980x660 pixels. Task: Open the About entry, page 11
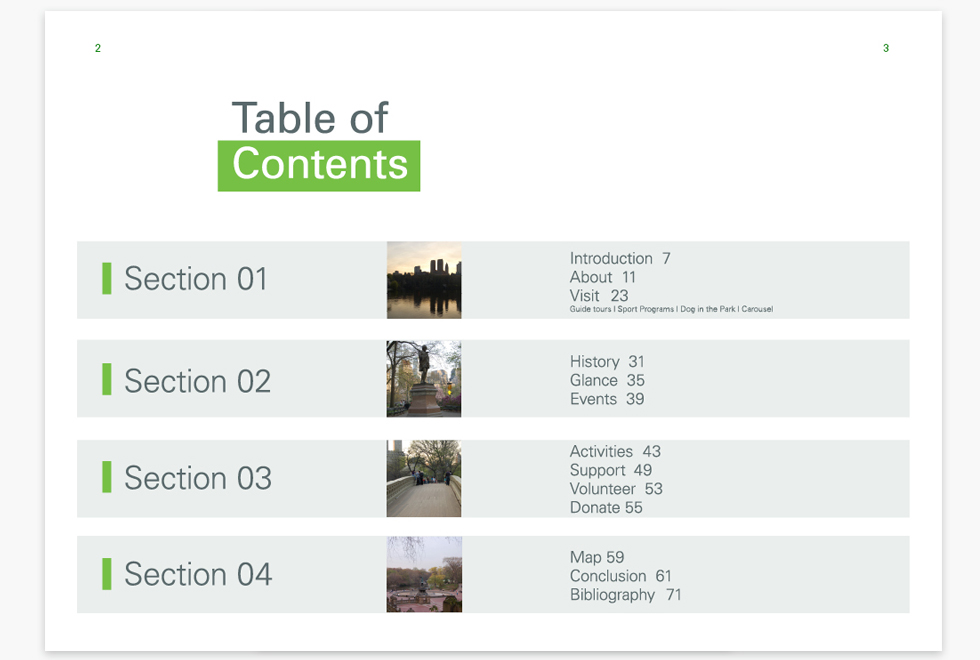[x=602, y=277]
